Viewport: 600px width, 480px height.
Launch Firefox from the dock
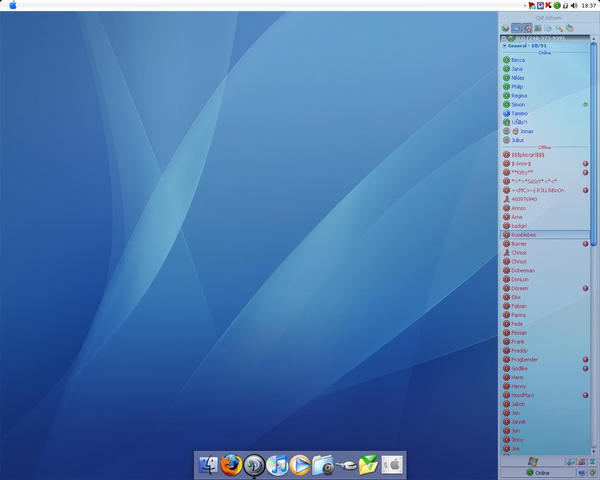[x=231, y=465]
